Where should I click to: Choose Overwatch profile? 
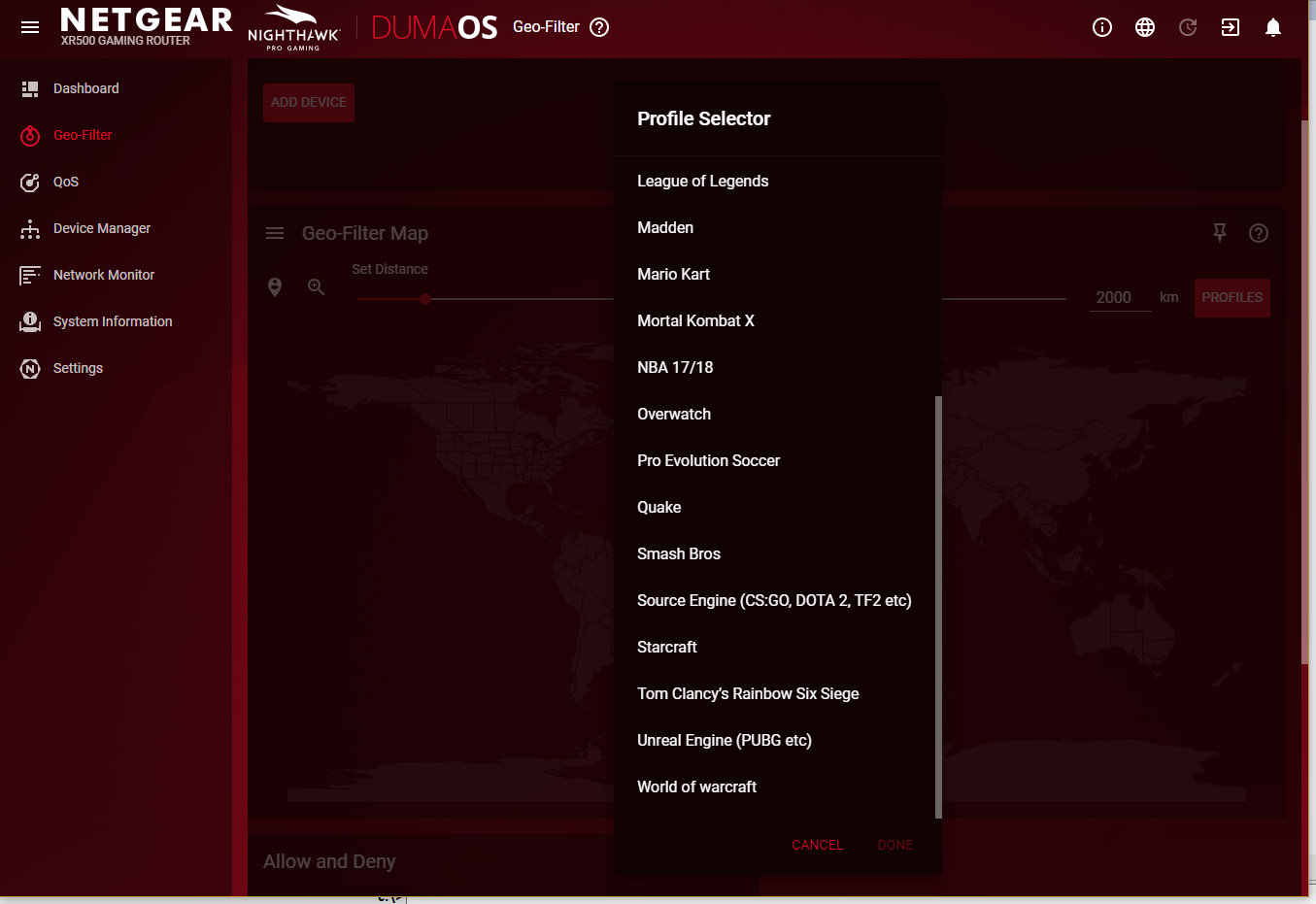coord(774,414)
